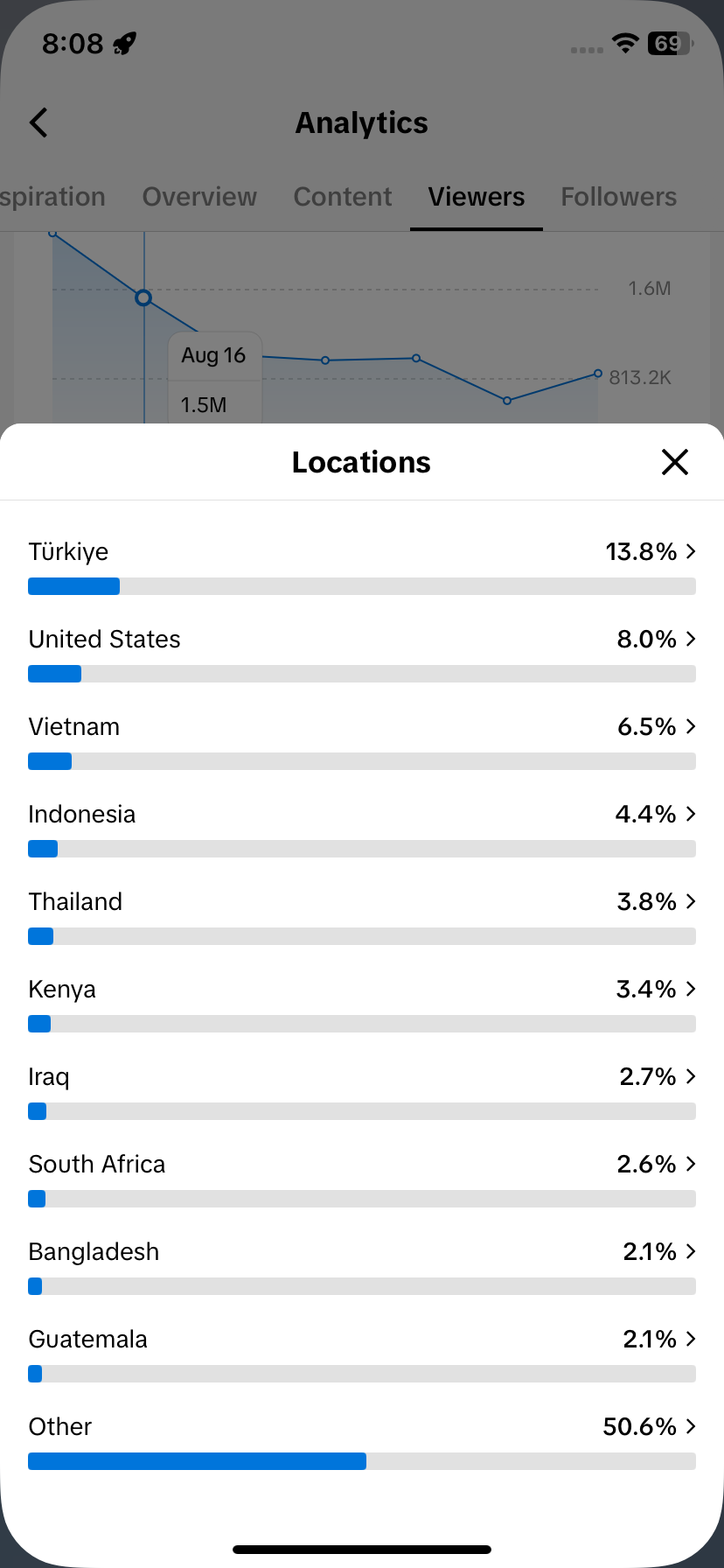Expand United States chevron arrow

(691, 639)
